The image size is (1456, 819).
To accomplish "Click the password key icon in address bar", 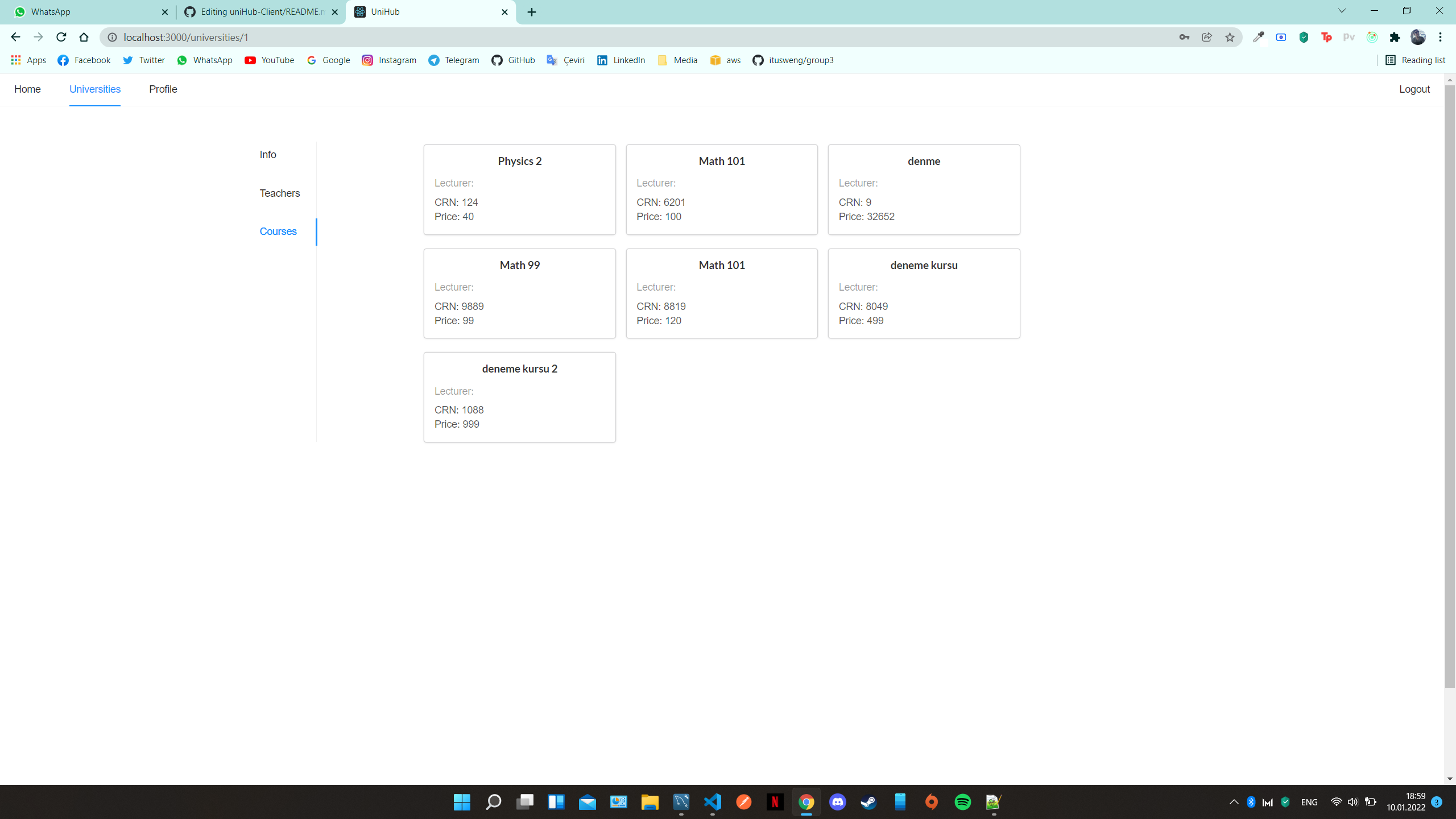I will tap(1184, 37).
